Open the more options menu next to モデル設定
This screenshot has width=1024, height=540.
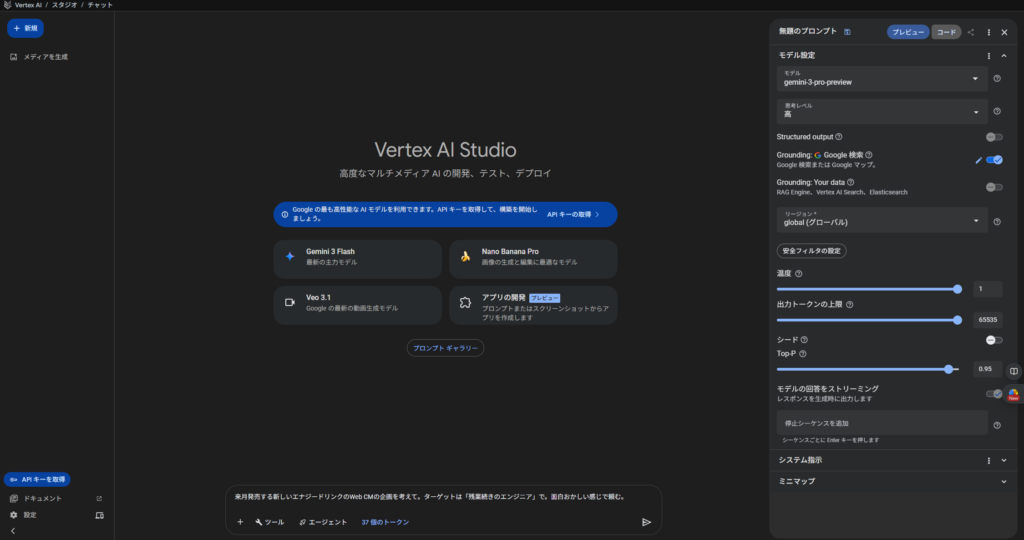tap(989, 56)
